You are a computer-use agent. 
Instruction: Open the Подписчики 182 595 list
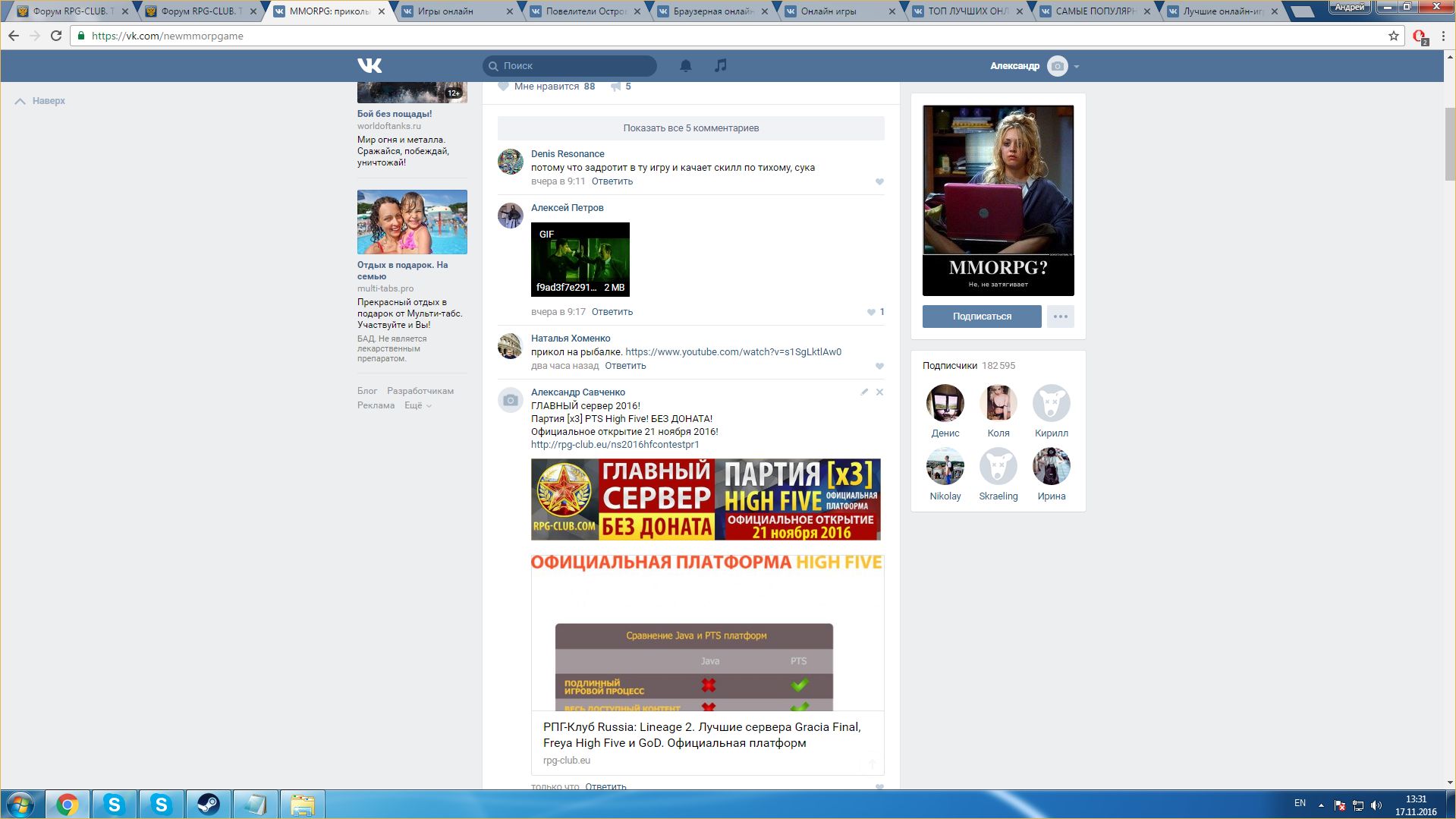click(969, 366)
